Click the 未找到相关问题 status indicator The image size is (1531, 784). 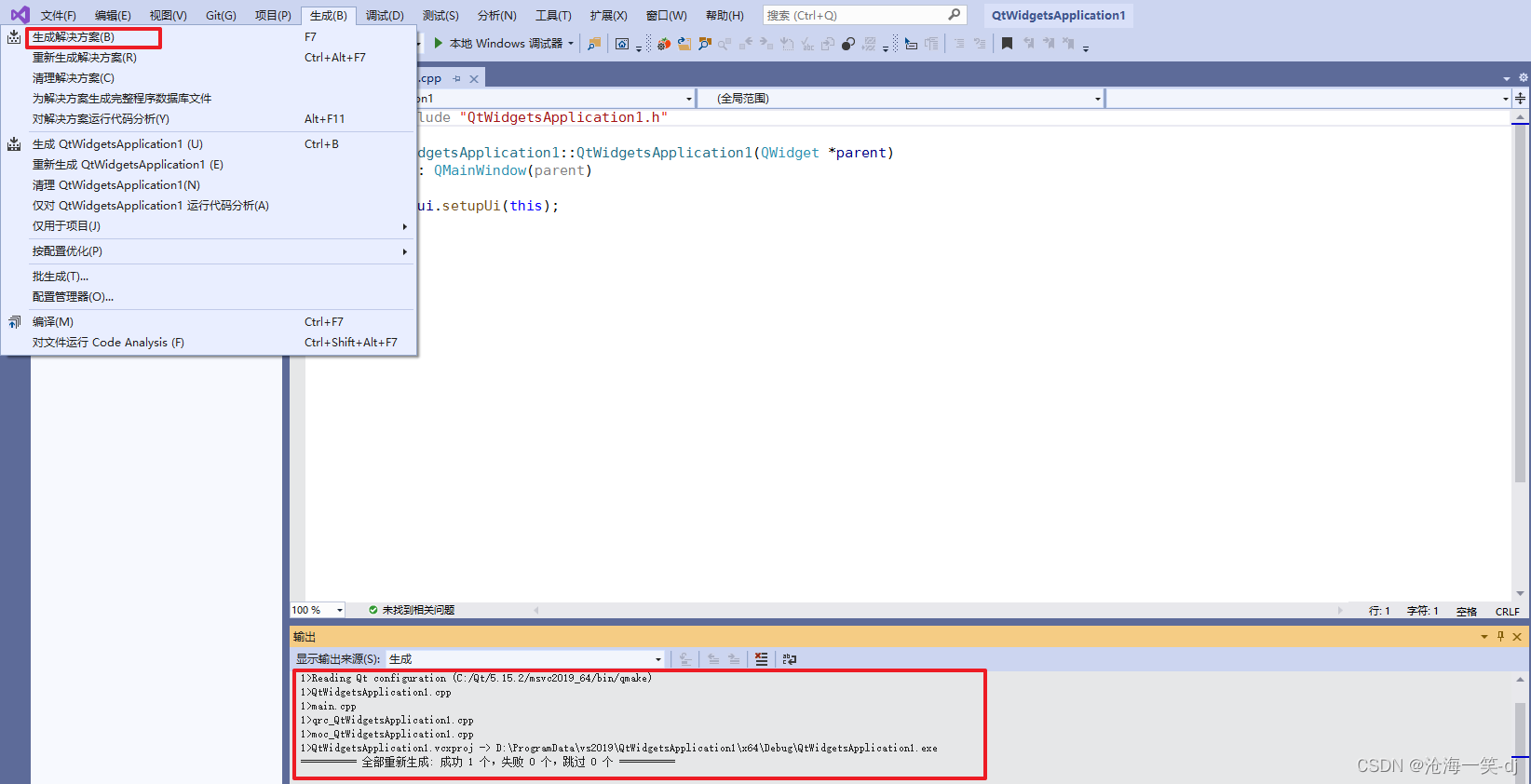pyautogui.click(x=412, y=610)
